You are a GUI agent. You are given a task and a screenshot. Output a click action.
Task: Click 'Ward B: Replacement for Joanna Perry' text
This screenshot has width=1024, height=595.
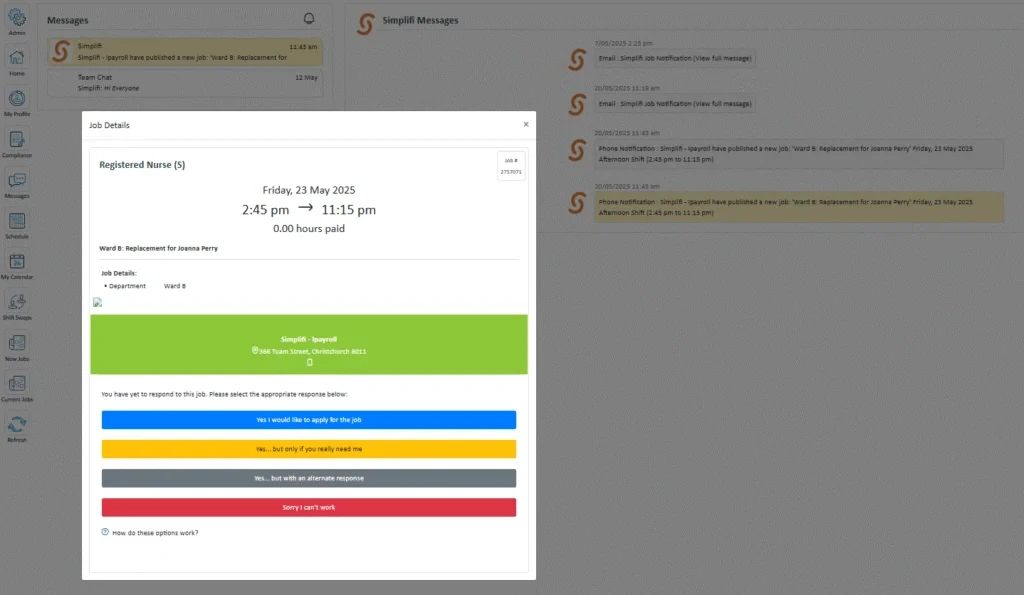click(159, 248)
